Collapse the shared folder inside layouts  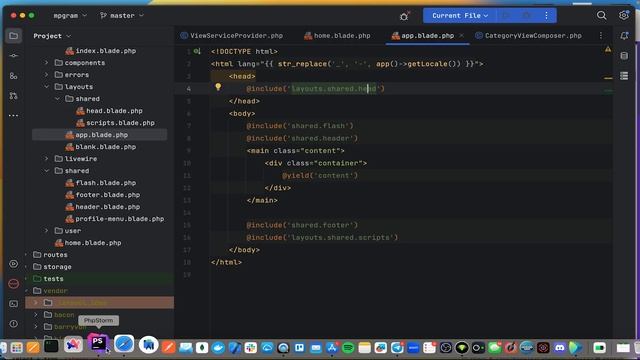click(x=57, y=99)
